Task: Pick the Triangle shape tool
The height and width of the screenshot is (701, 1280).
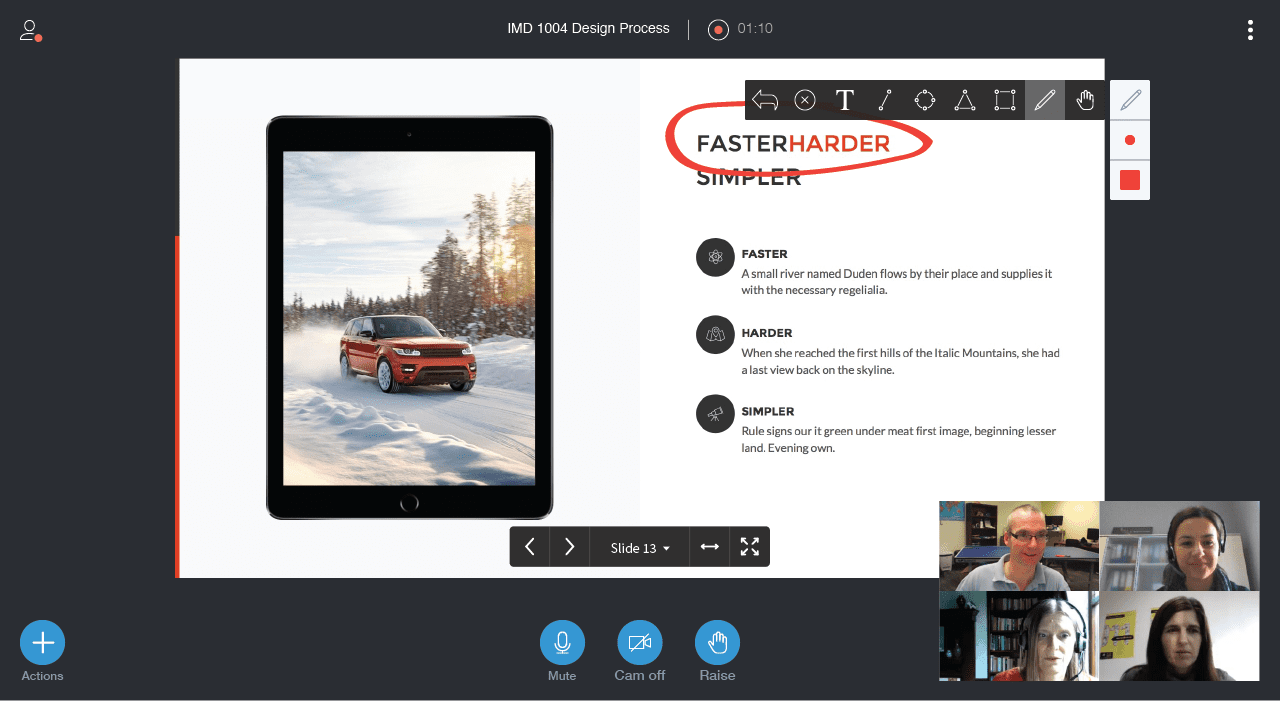Action: [x=965, y=100]
